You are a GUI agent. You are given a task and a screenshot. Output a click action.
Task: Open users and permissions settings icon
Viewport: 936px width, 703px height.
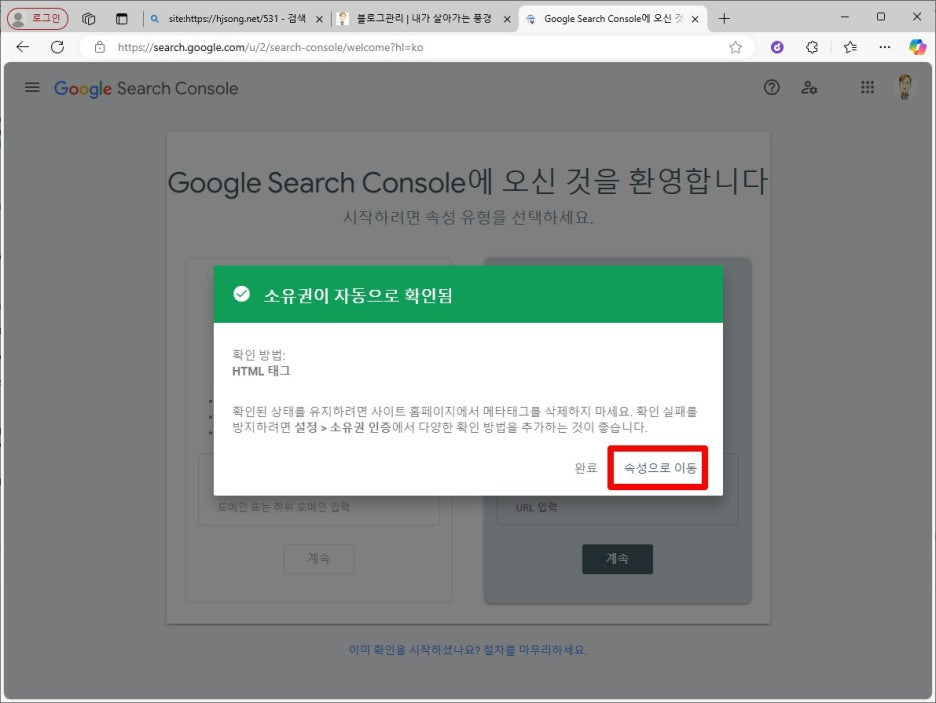click(x=809, y=88)
